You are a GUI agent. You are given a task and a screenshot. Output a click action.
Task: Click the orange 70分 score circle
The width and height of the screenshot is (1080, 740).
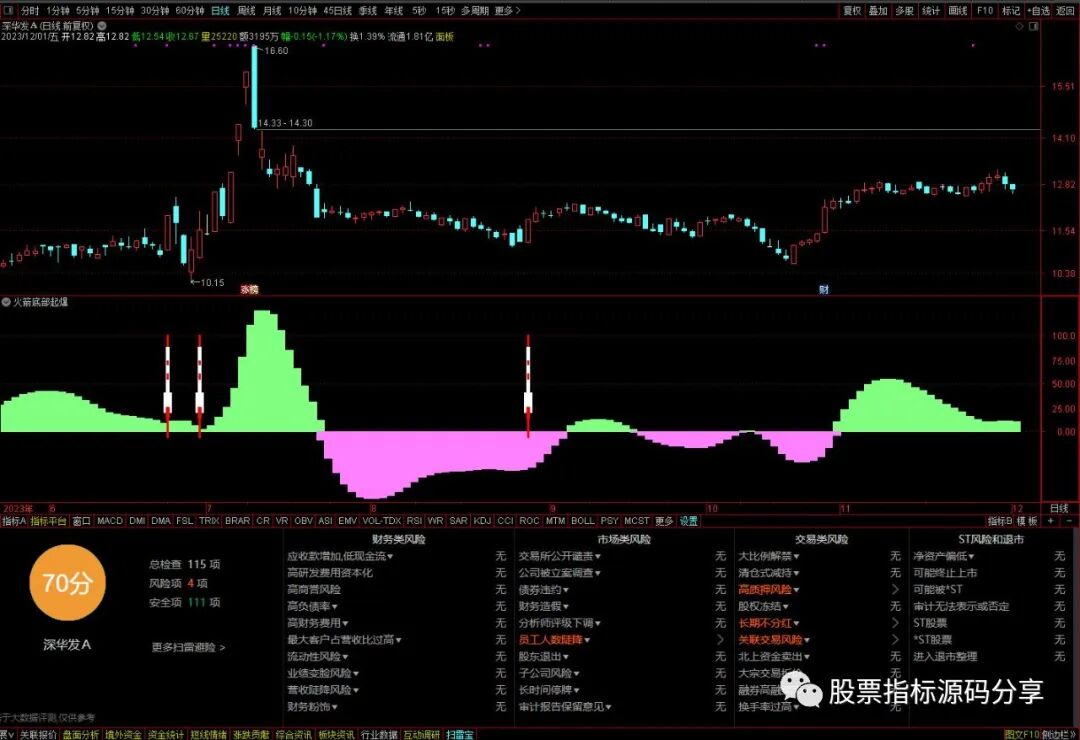[x=68, y=583]
